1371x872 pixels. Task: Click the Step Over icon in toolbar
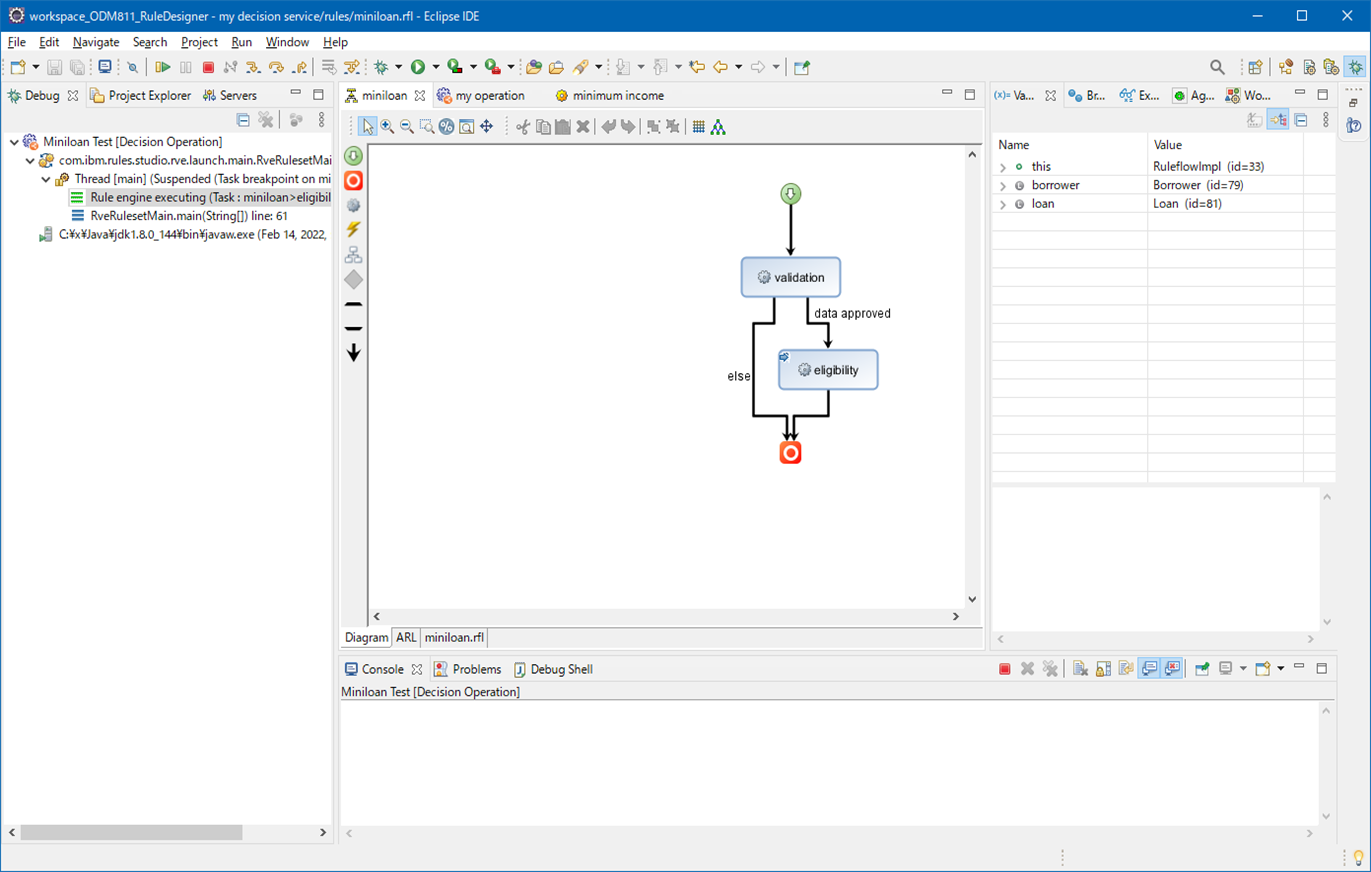277,67
